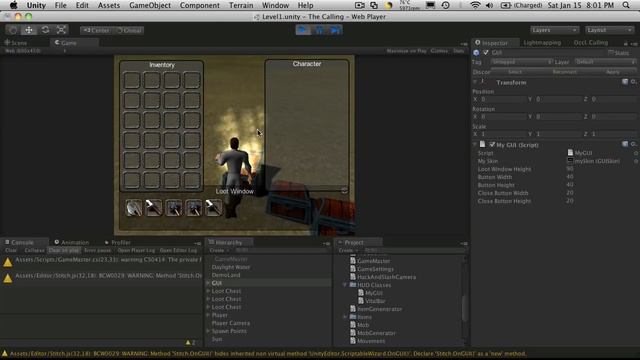Toggle Center pivot mode
Screen dimensions: 640x360
[x=96, y=30]
